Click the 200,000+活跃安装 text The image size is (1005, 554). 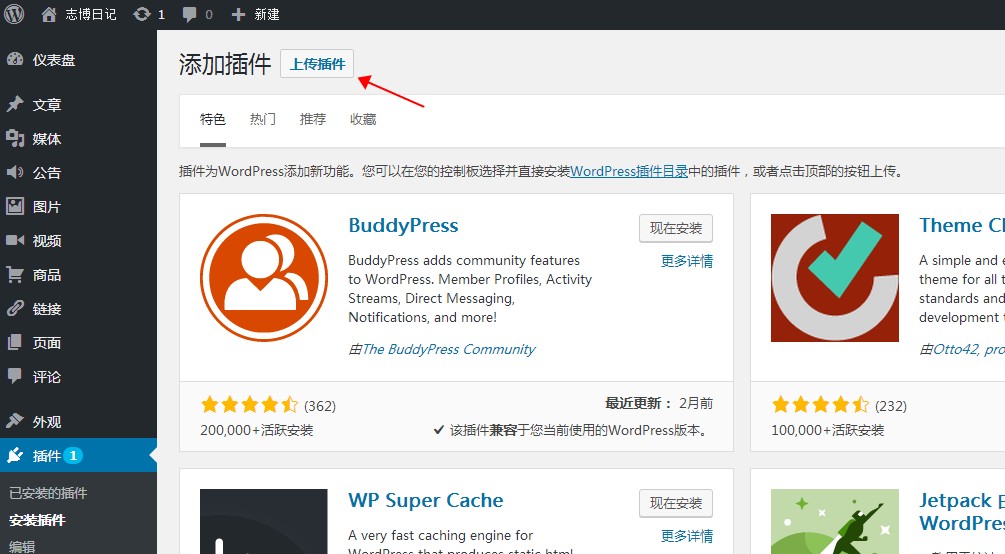(x=256, y=430)
